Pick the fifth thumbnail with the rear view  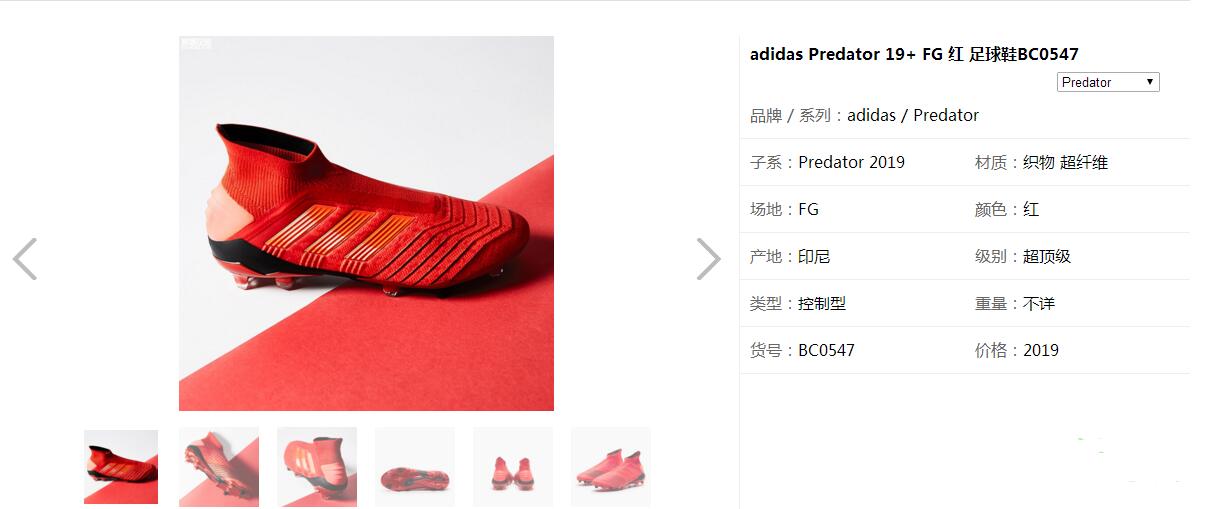coord(513,467)
